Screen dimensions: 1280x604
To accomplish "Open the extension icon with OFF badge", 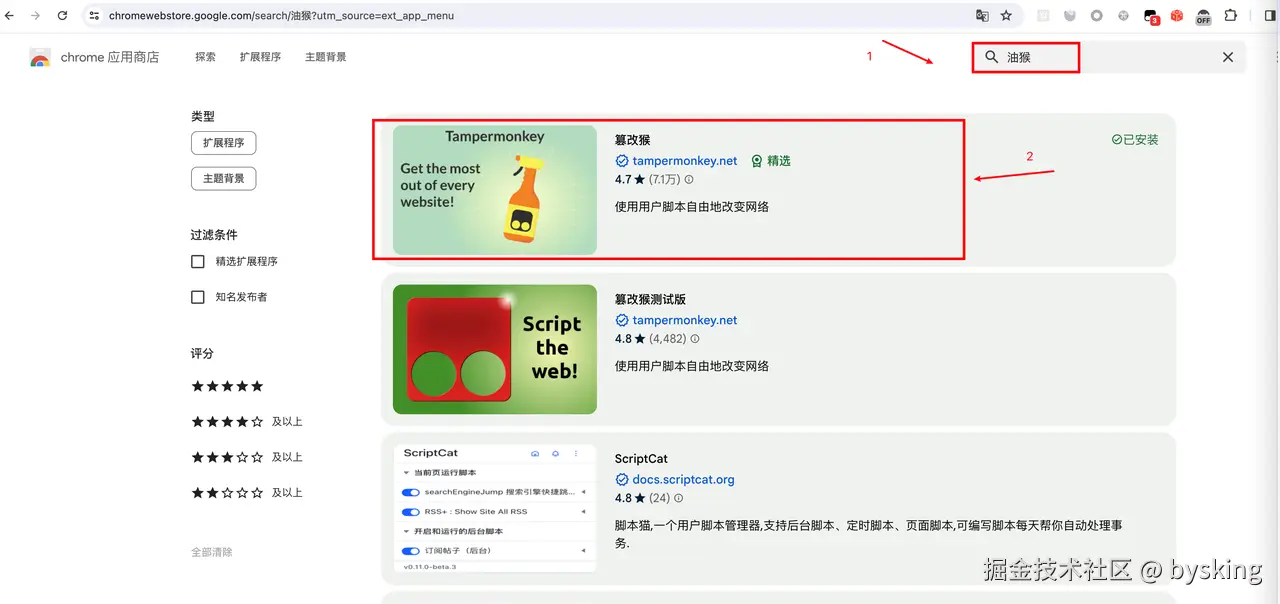I will point(1203,16).
